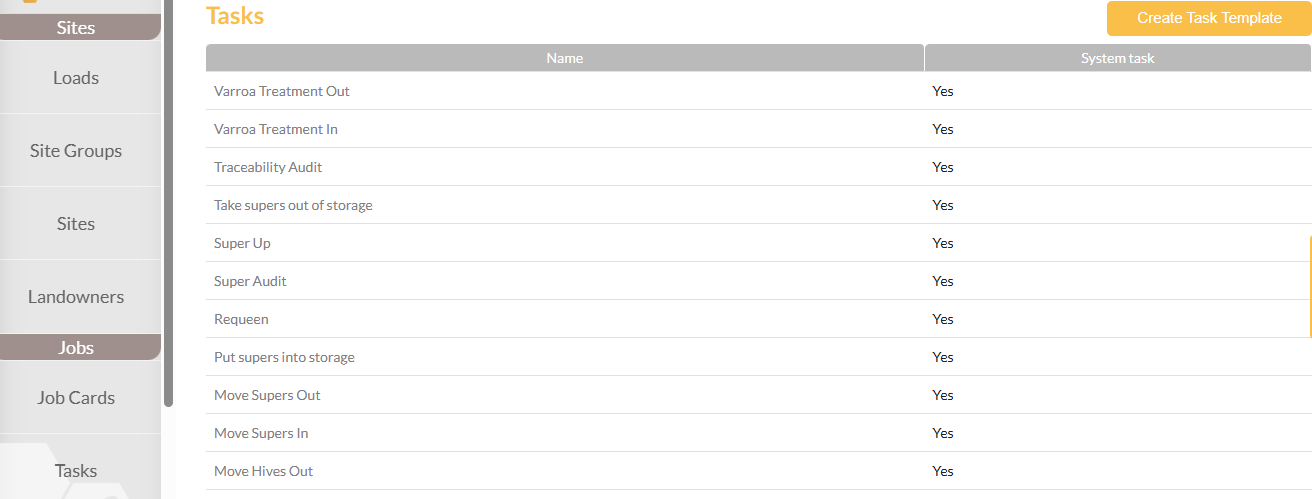
Task: Open the Move Hives Out task
Action: pyautogui.click(x=263, y=471)
